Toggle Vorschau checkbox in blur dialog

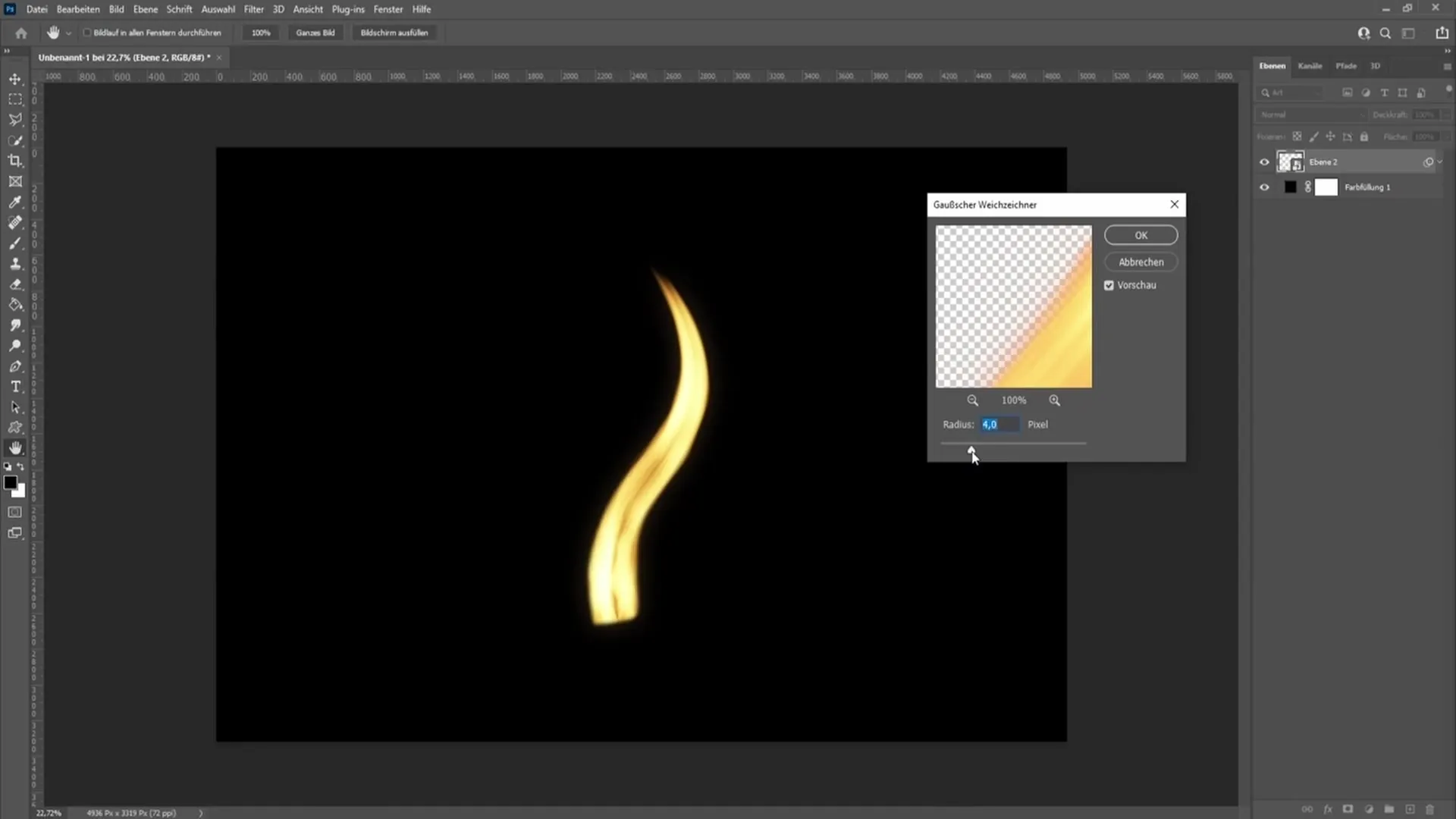[1109, 285]
